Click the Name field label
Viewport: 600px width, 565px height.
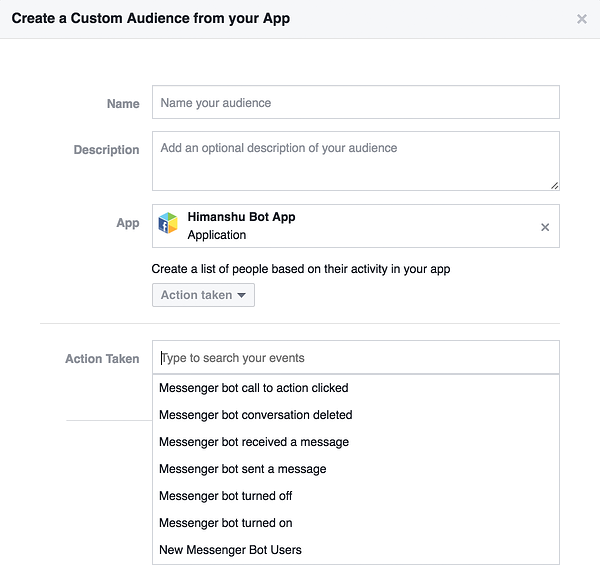(123, 104)
